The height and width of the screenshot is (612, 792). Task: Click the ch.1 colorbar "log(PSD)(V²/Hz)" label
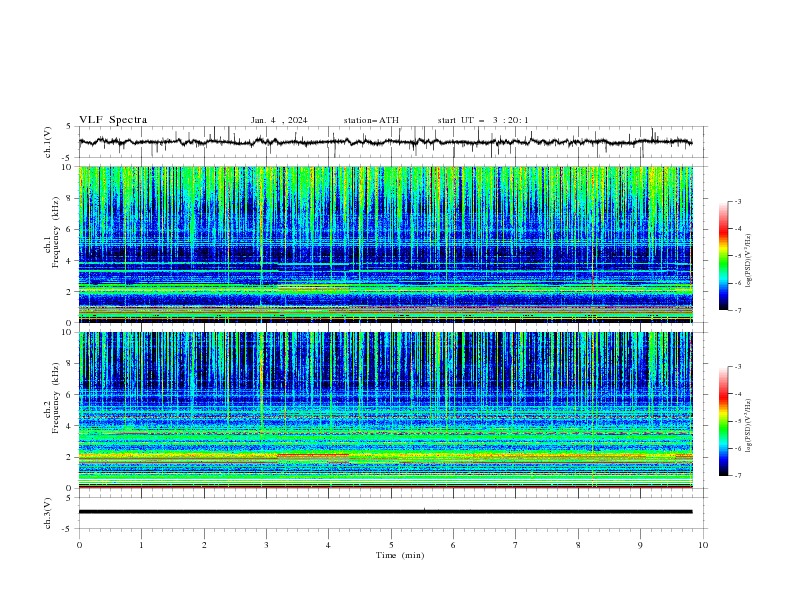point(749,261)
